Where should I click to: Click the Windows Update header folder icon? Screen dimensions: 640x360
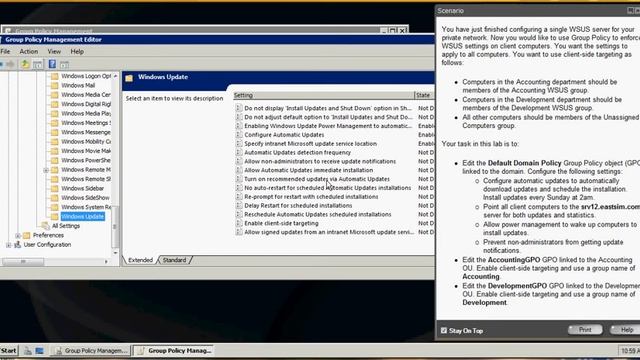tap(129, 78)
